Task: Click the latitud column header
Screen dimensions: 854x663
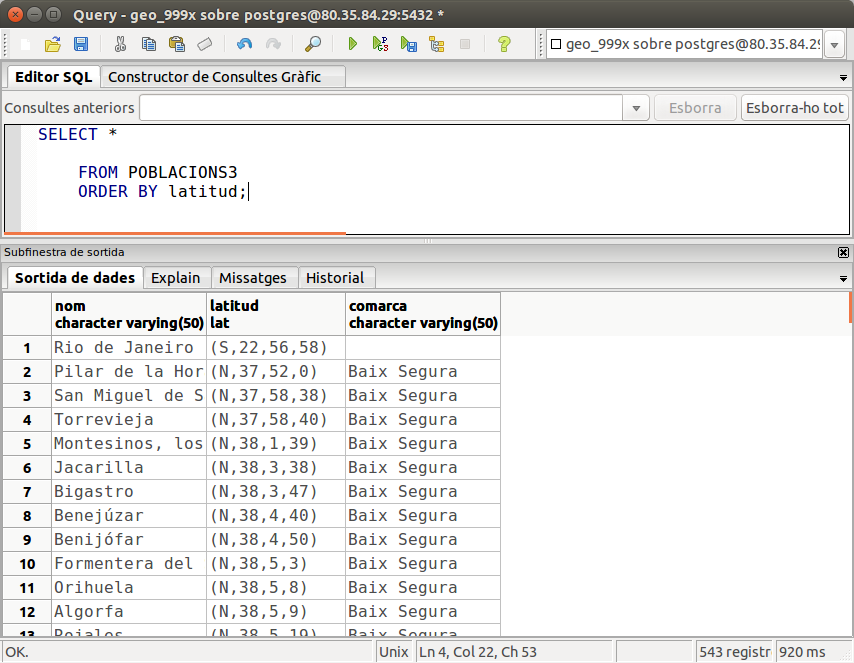Action: (x=275, y=314)
